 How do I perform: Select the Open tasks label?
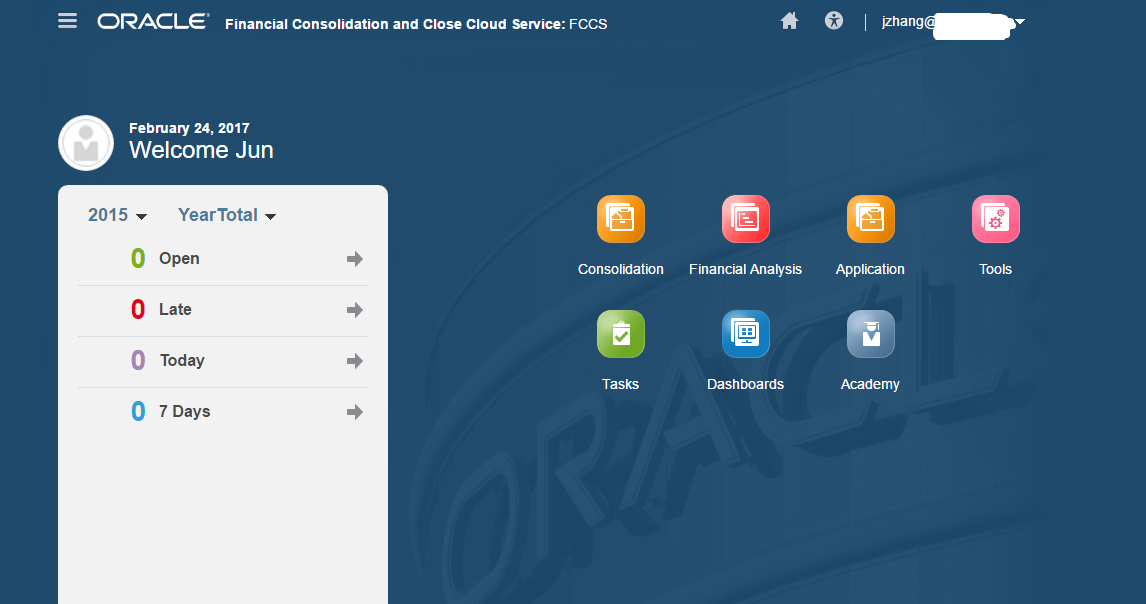[x=179, y=259]
